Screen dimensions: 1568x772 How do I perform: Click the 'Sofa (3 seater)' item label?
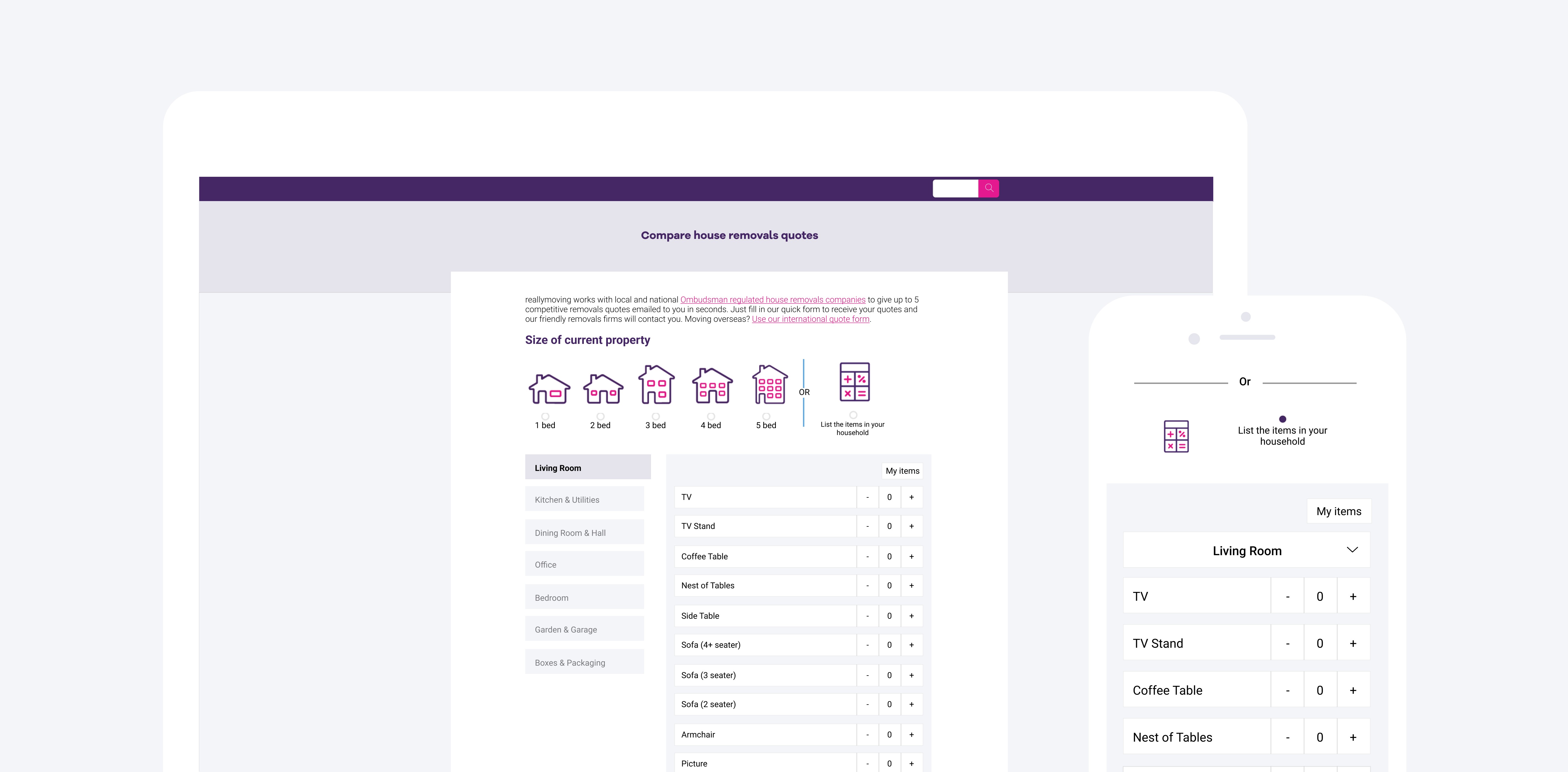click(x=708, y=675)
